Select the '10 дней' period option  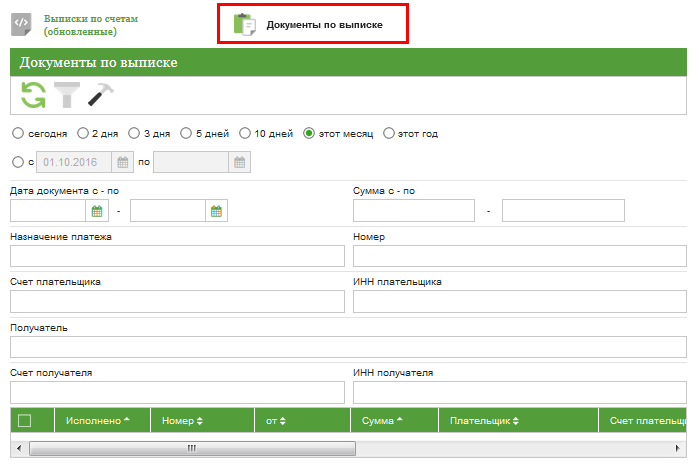coord(245,133)
